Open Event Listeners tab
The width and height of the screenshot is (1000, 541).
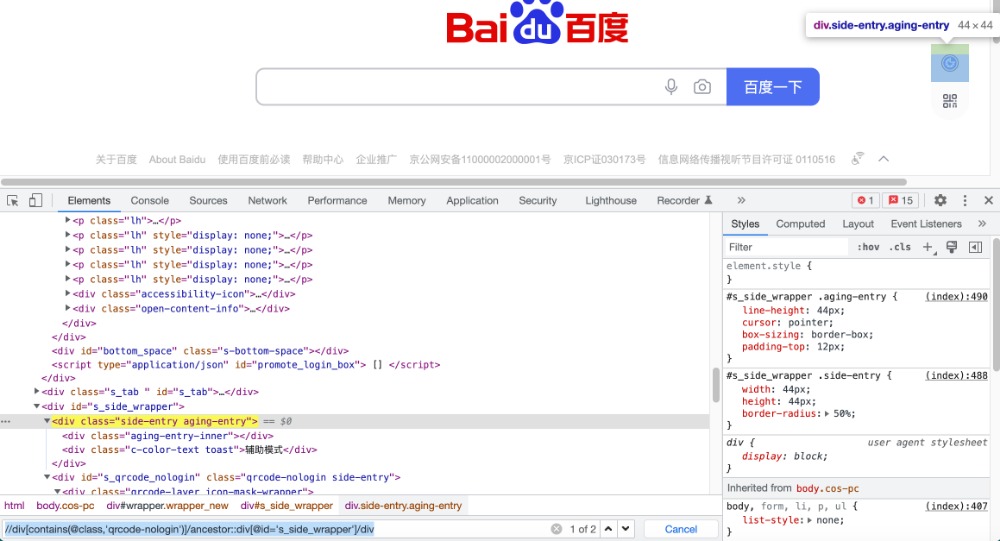point(926,224)
